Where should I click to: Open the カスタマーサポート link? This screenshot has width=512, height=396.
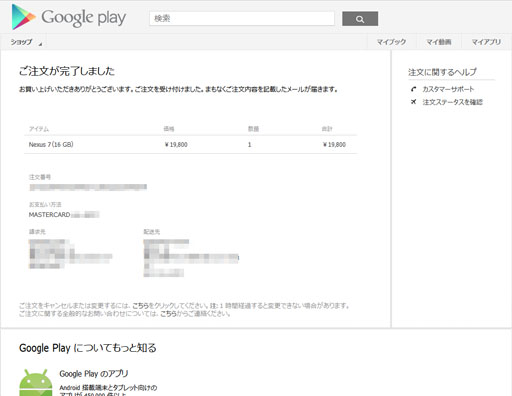click(448, 89)
